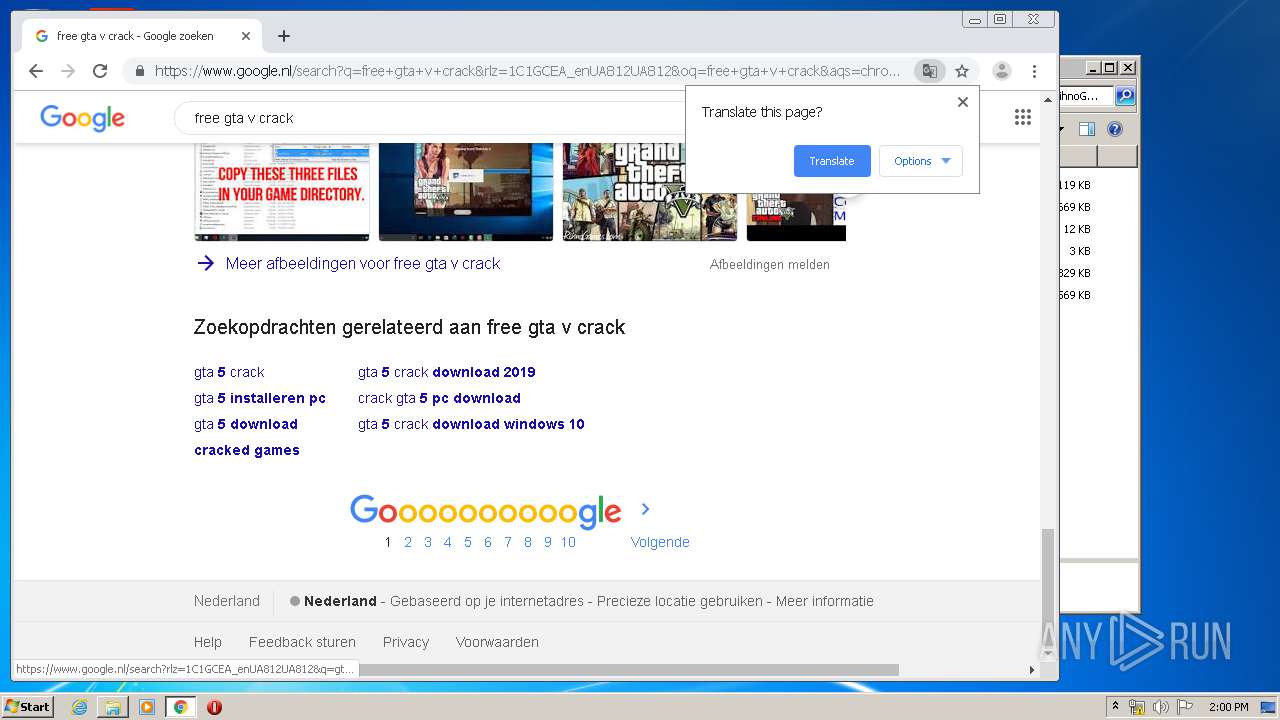This screenshot has height=720, width=1280.
Task: Click the horizontal scrollbar thumb in Chrome
Action: (x=629, y=670)
